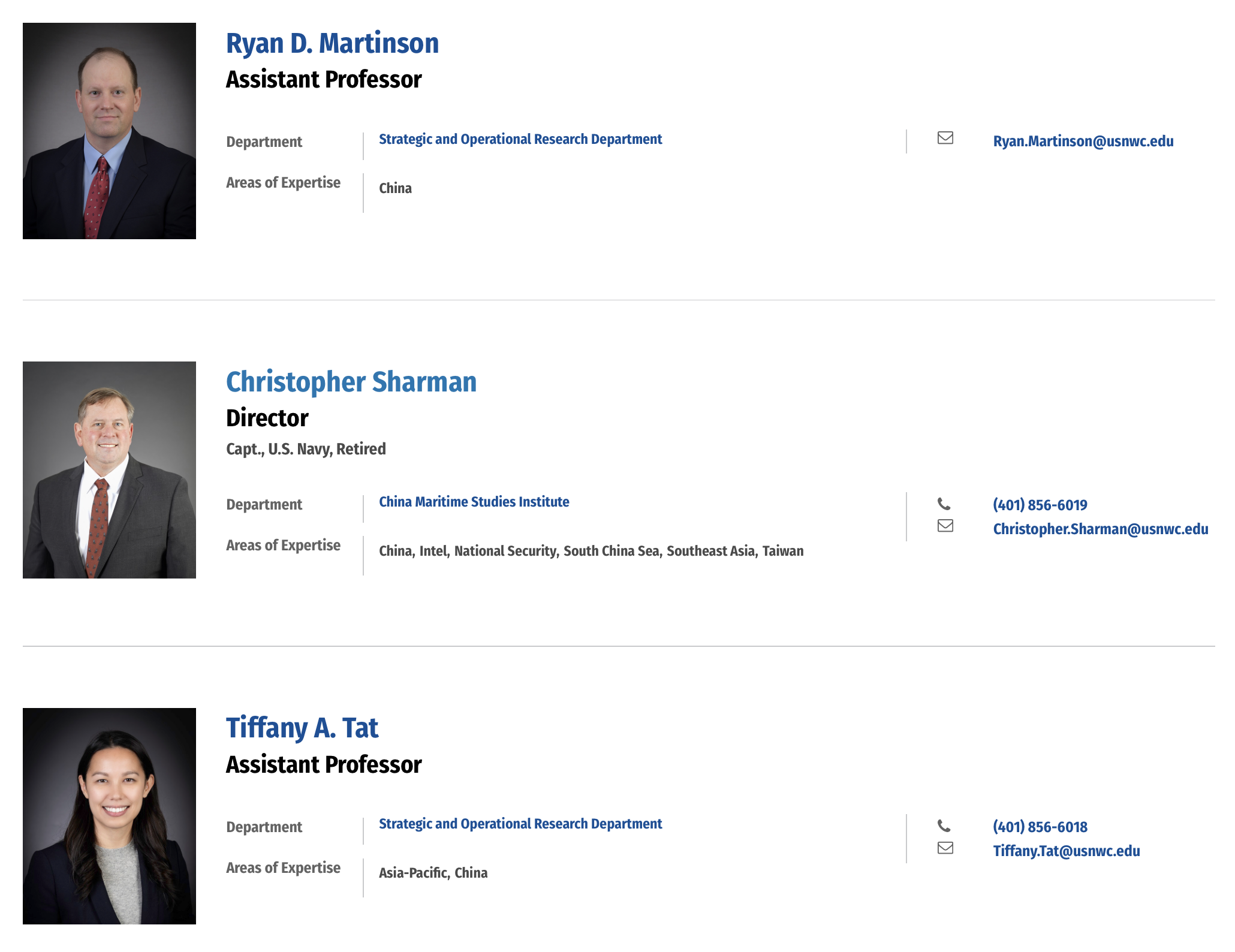Click the envelope icon beside Ryan Martinson's email

pyautogui.click(x=945, y=138)
